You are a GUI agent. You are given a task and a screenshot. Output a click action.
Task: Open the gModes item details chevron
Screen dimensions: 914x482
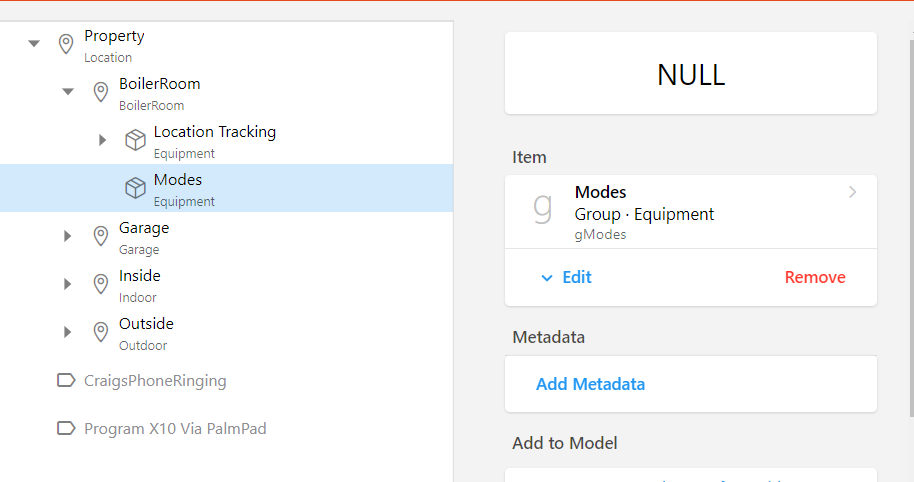point(852,192)
